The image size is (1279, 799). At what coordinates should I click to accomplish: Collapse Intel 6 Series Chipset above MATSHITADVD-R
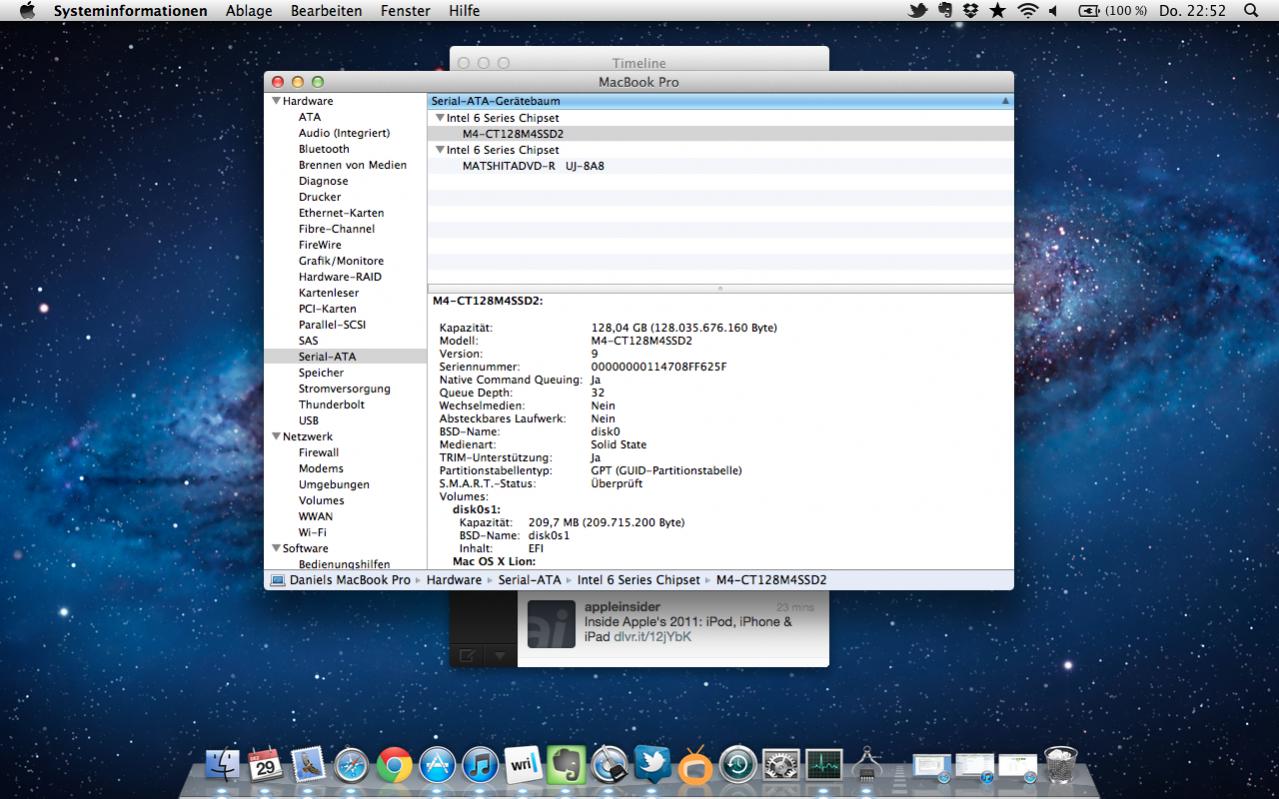coord(440,150)
